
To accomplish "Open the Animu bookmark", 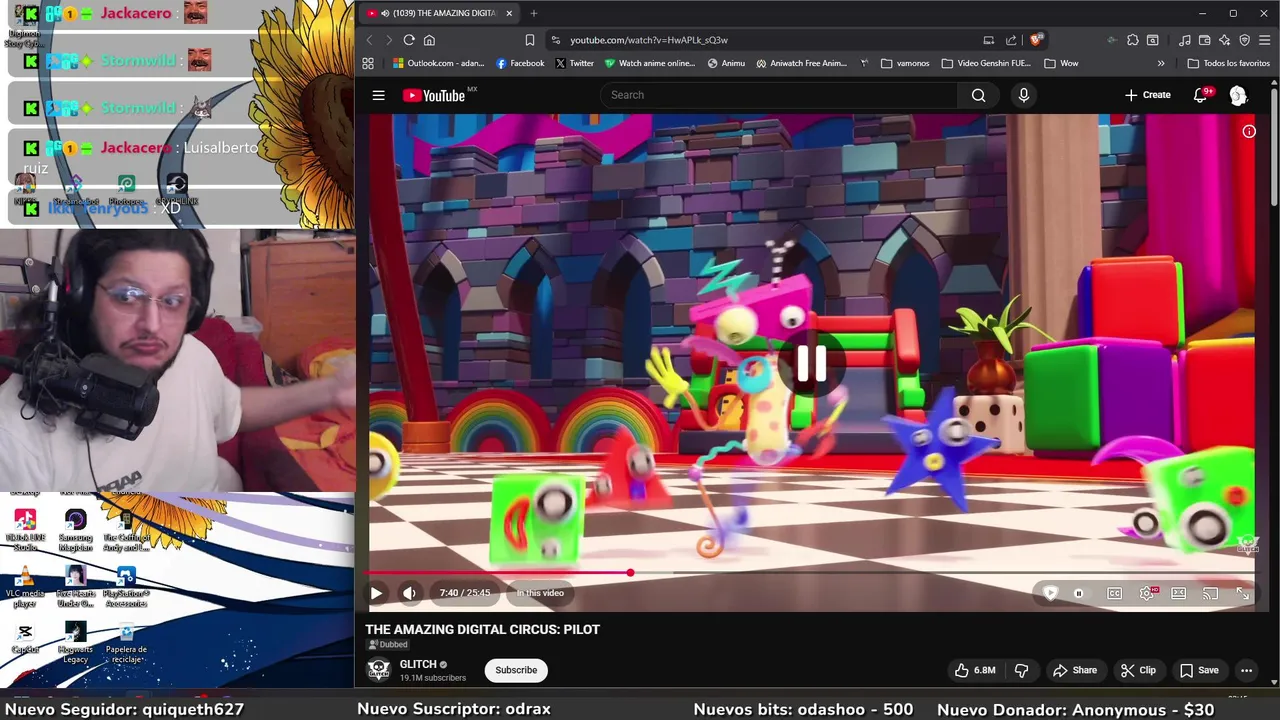I will click(x=726, y=63).
